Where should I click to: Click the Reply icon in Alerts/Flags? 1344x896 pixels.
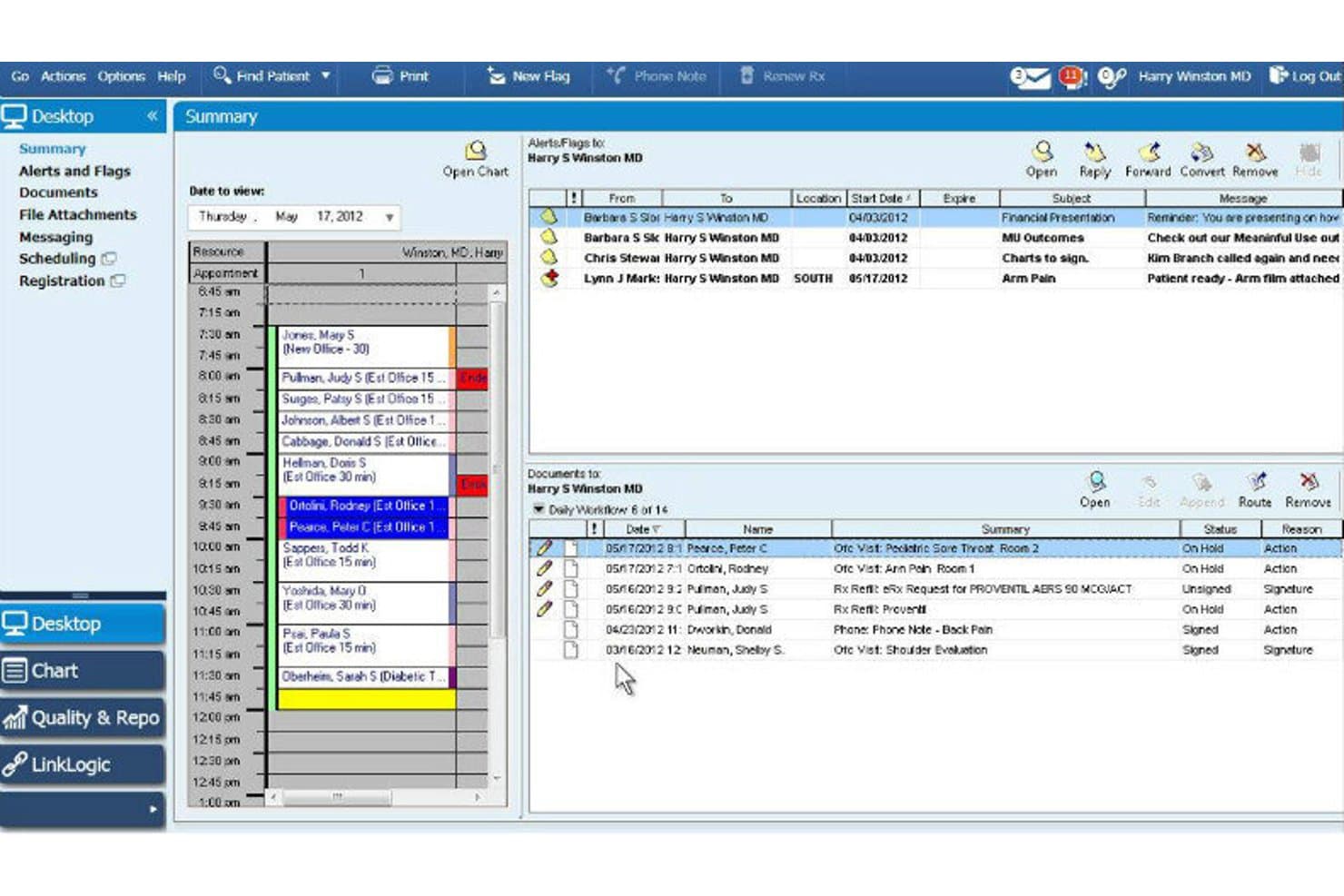tap(1094, 159)
